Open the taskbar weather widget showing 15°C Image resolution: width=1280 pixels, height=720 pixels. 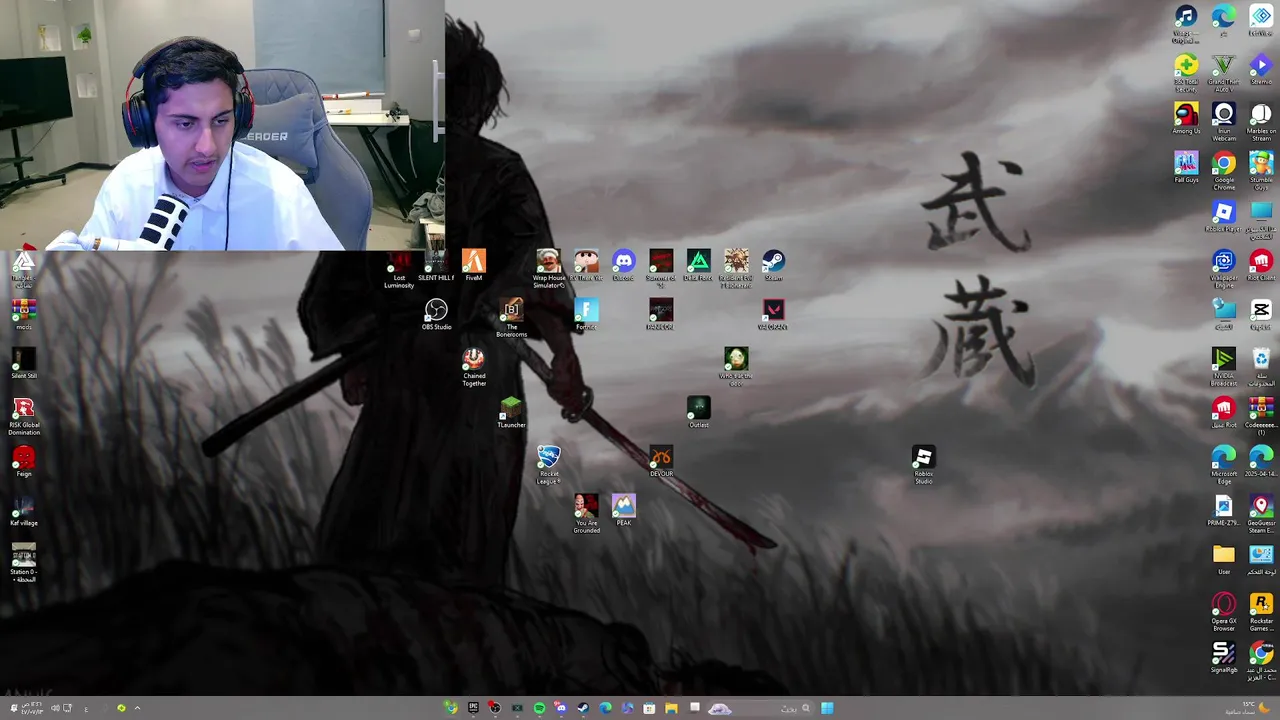(x=1247, y=708)
